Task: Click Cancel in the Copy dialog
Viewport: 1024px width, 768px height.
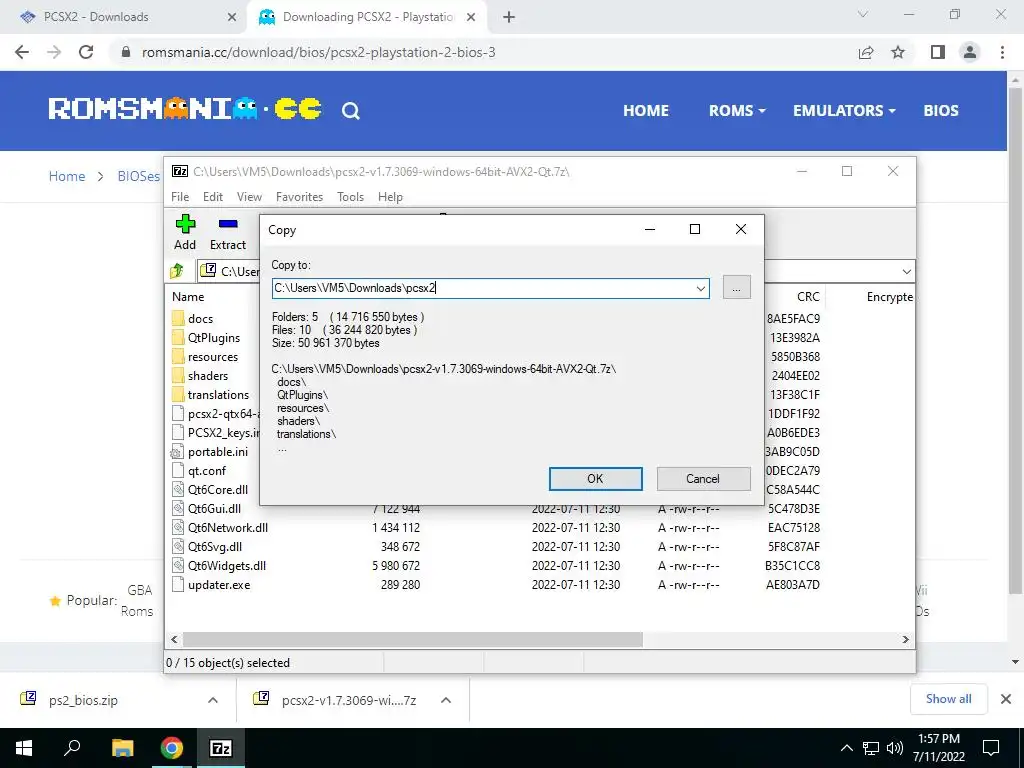Action: point(703,479)
